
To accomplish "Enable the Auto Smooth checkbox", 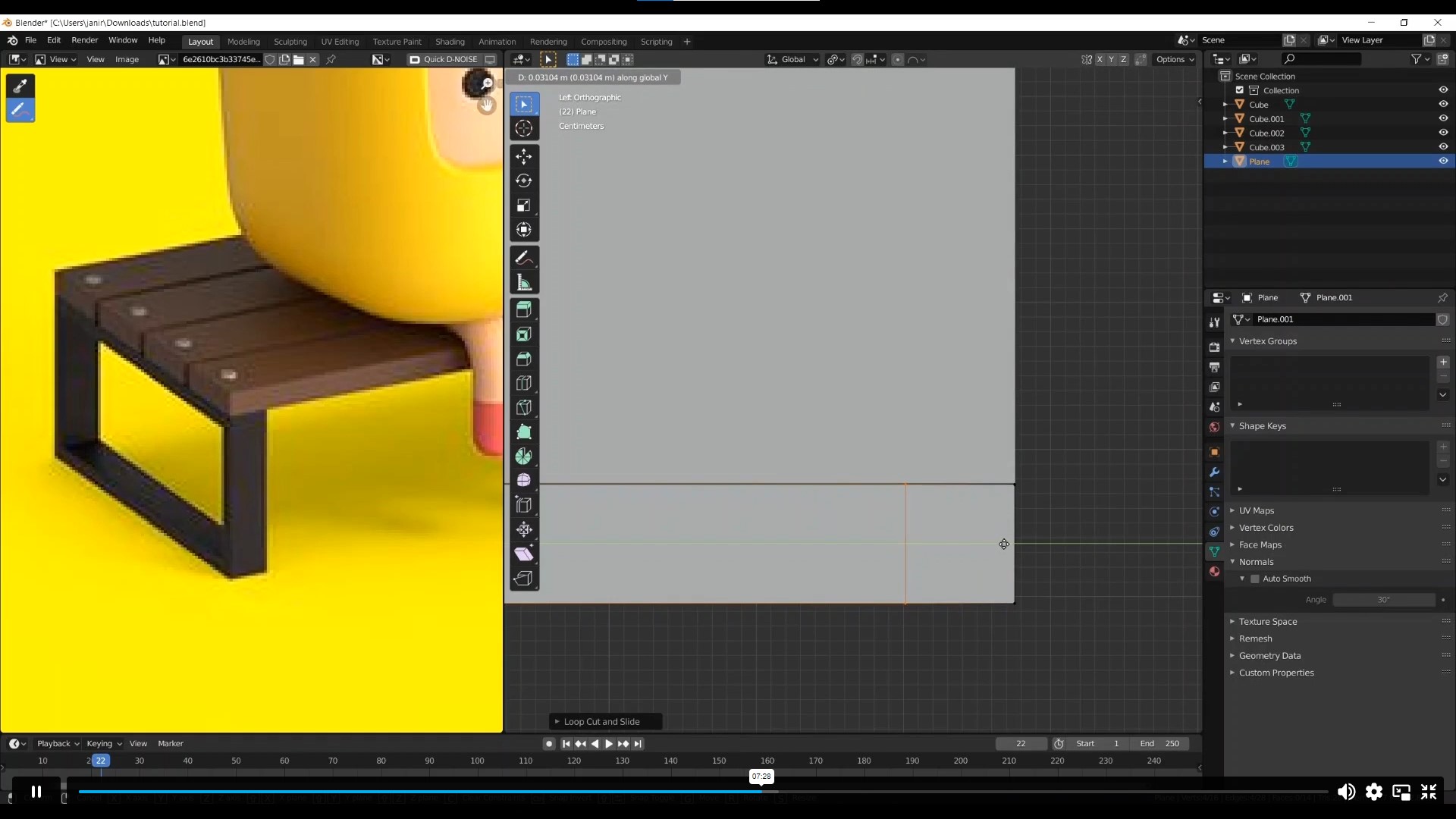I will point(1257,578).
